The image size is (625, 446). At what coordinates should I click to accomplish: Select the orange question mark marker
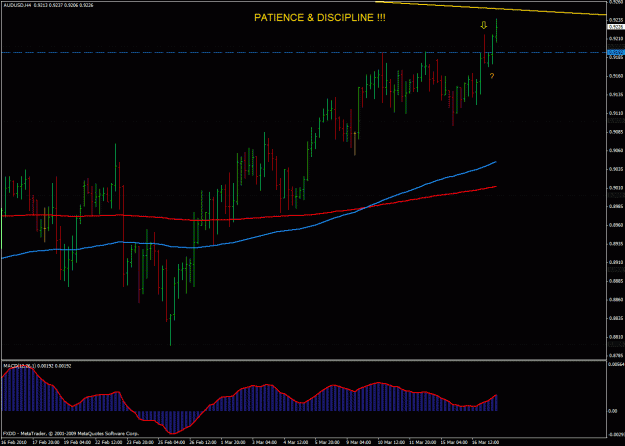[492, 76]
